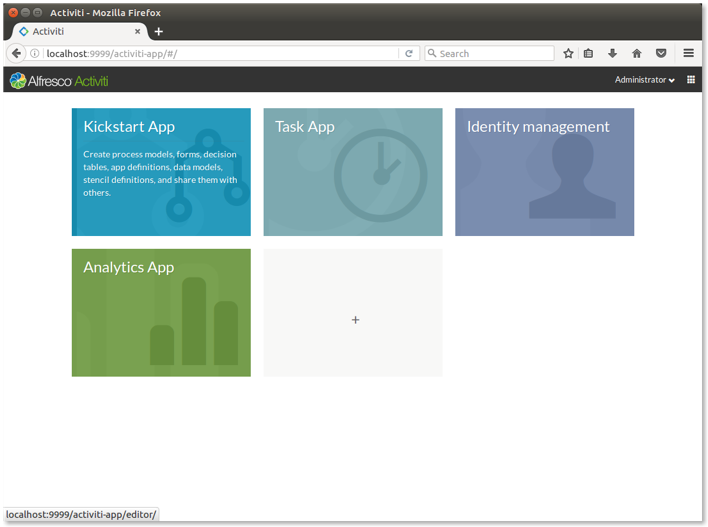Click the site information icon in the URL bar
This screenshot has width=708, height=527.
click(36, 53)
